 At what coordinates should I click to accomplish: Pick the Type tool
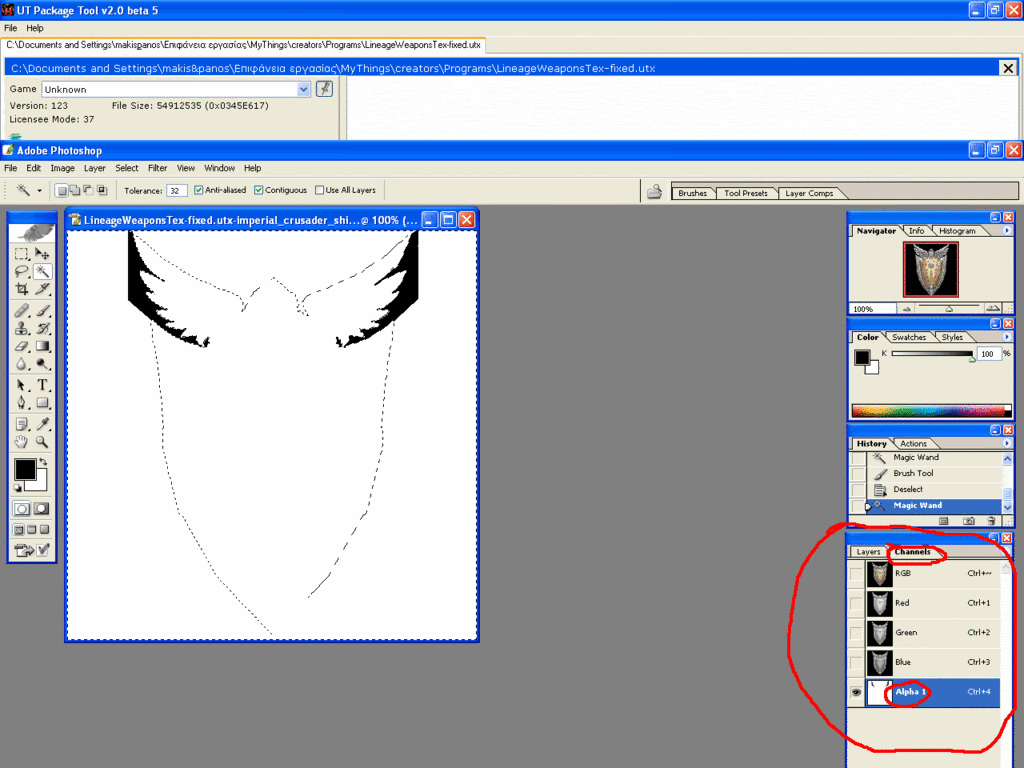pyautogui.click(x=43, y=385)
